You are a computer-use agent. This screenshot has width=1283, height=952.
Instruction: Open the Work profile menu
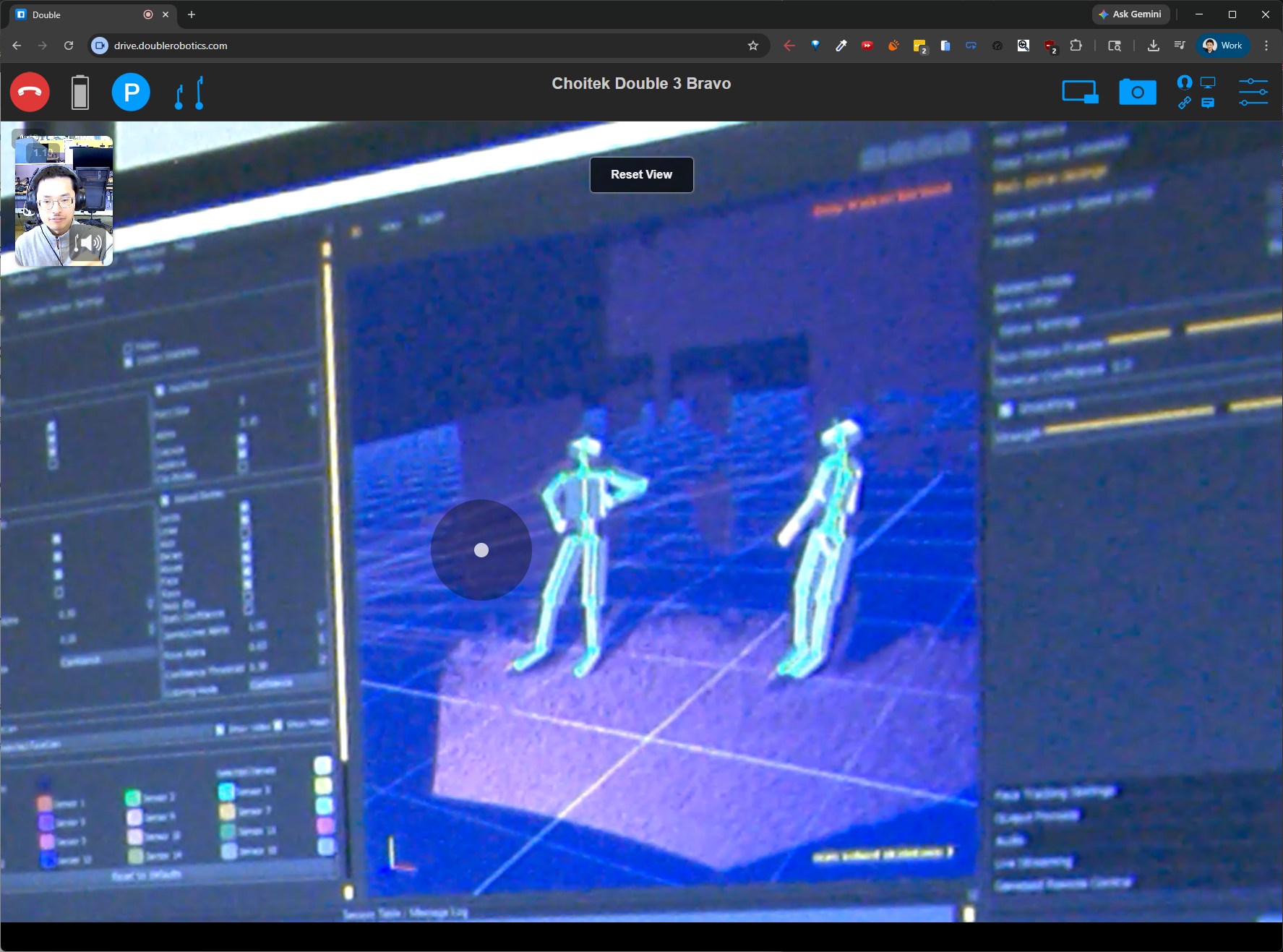[x=1223, y=46]
